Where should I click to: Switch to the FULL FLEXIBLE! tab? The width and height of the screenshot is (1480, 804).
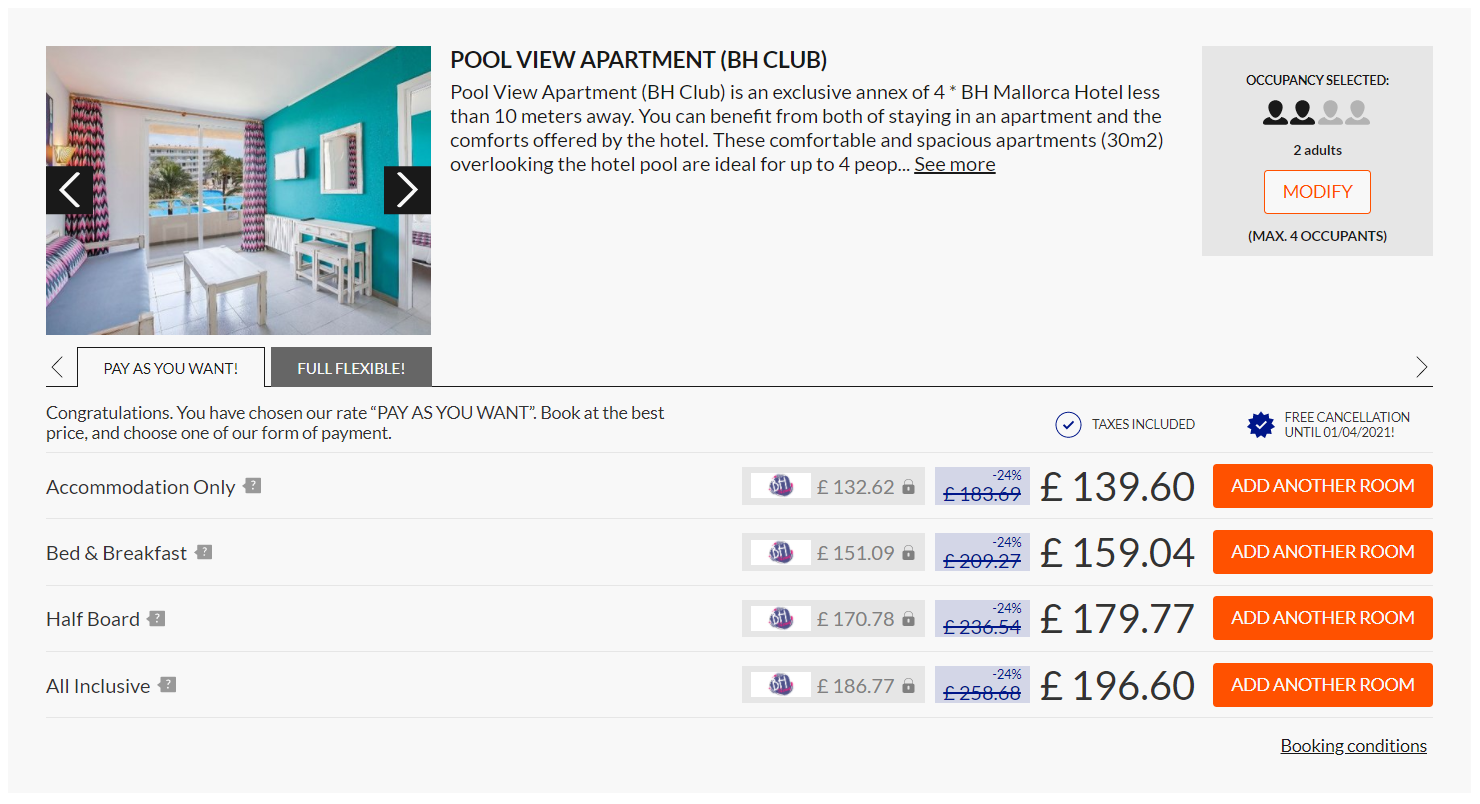(x=351, y=367)
